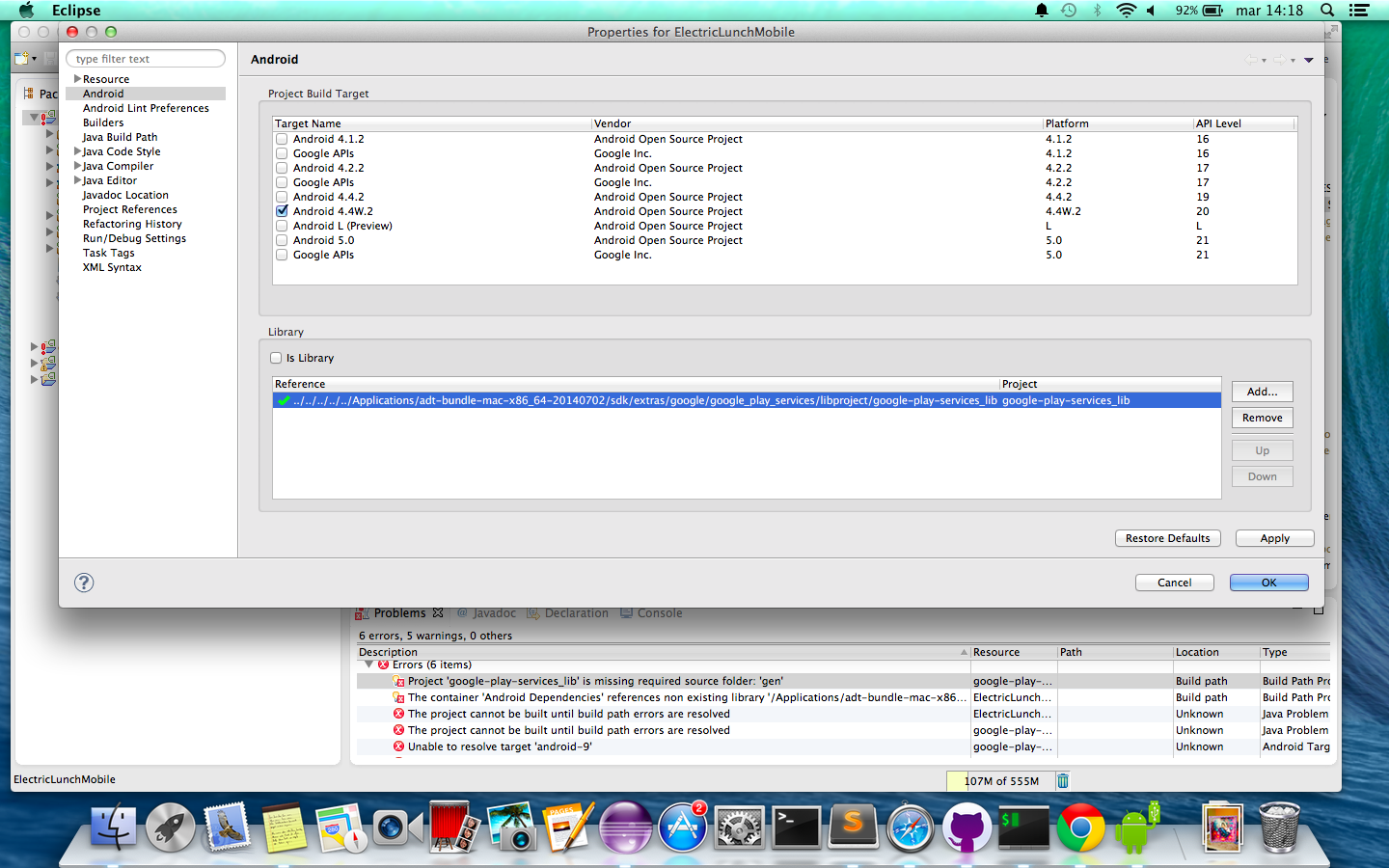This screenshot has width=1389, height=868.
Task: Run garbage collector via trash can icon
Action: pyautogui.click(x=1063, y=780)
